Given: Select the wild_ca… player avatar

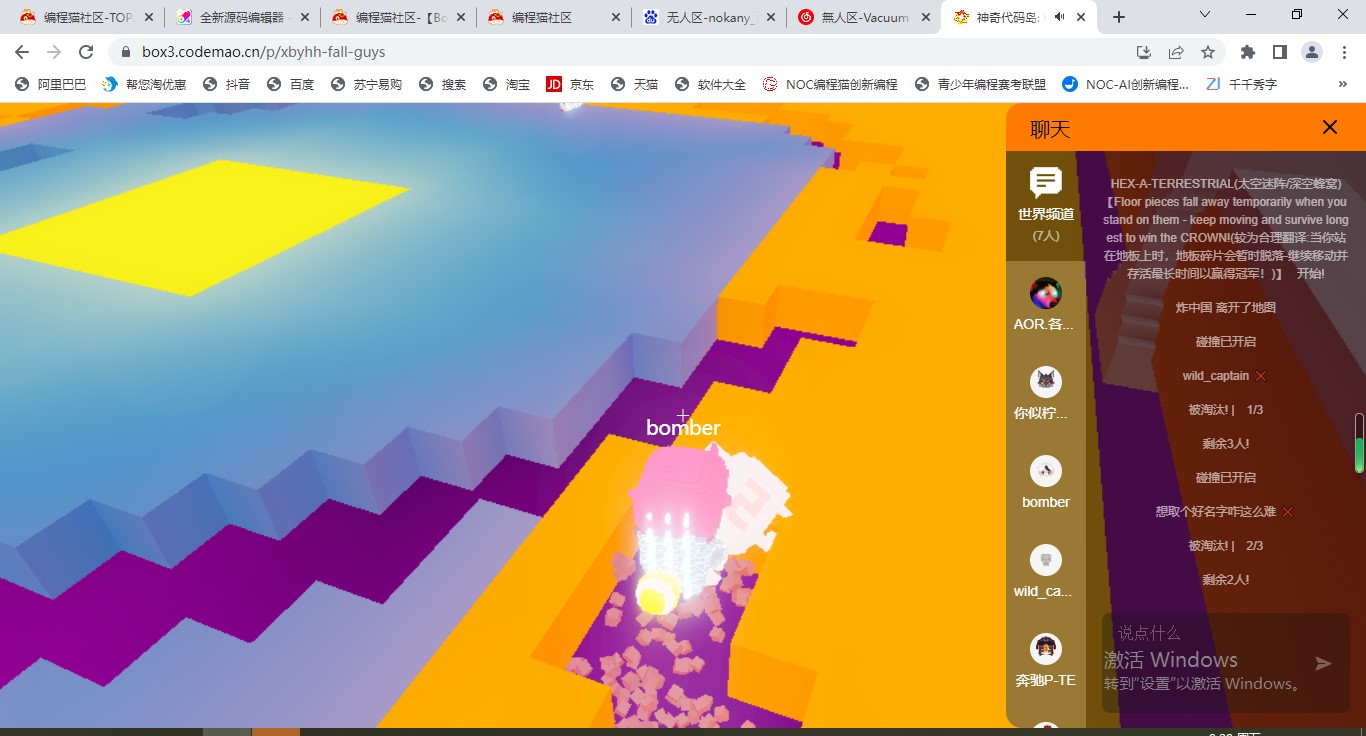Looking at the screenshot, I should tap(1046, 560).
